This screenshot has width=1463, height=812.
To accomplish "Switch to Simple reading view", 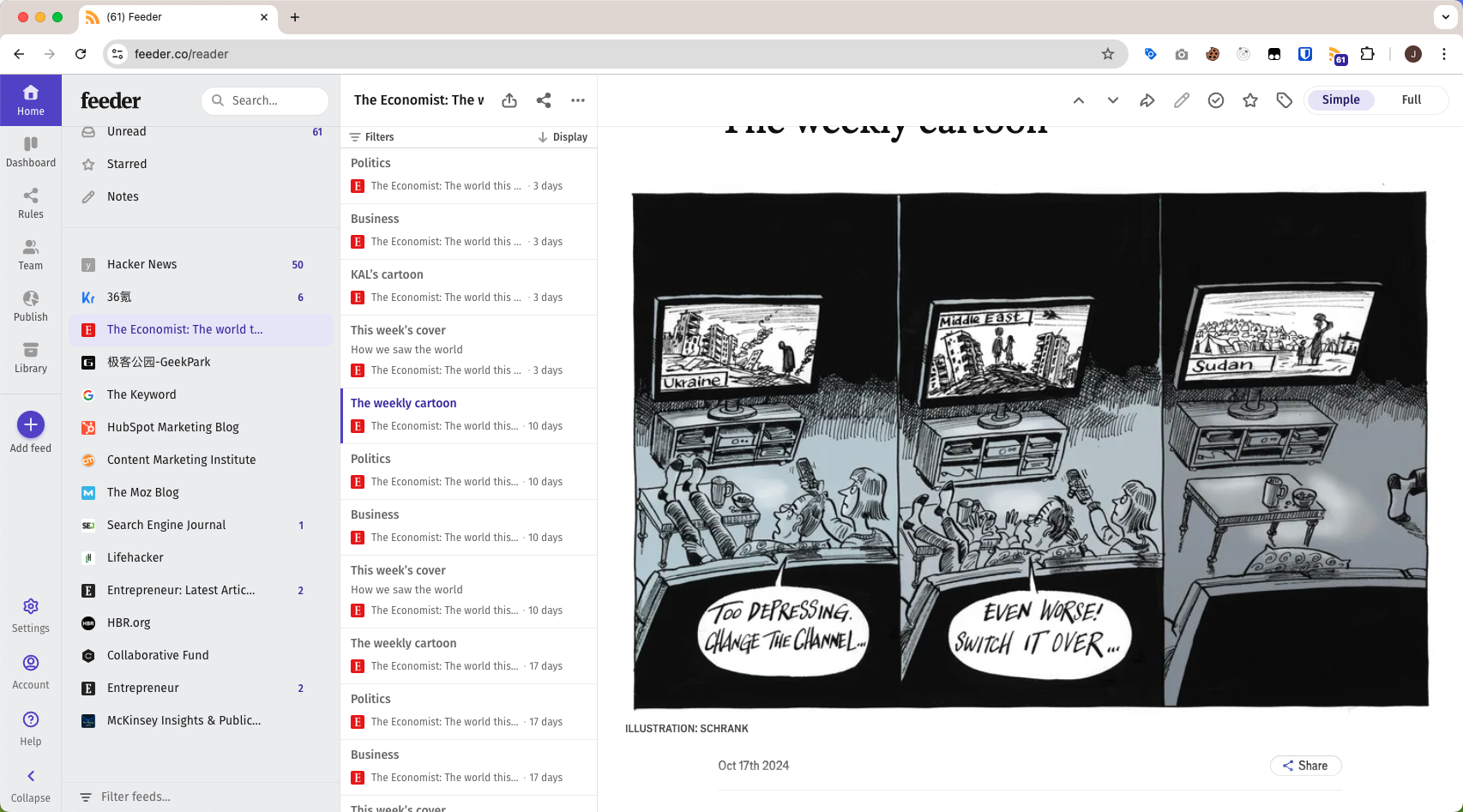I will (1340, 100).
